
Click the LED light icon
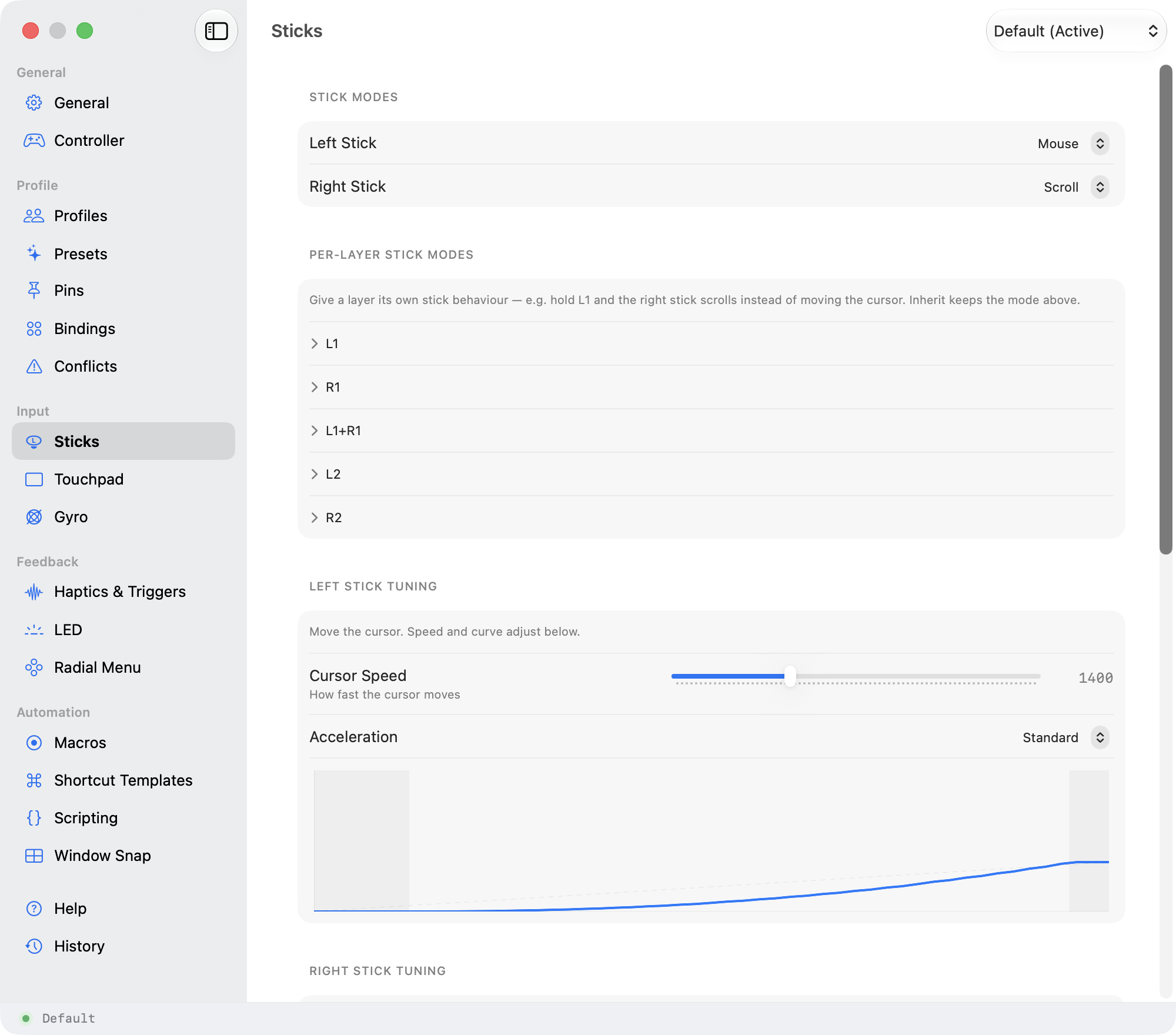pyautogui.click(x=34, y=630)
